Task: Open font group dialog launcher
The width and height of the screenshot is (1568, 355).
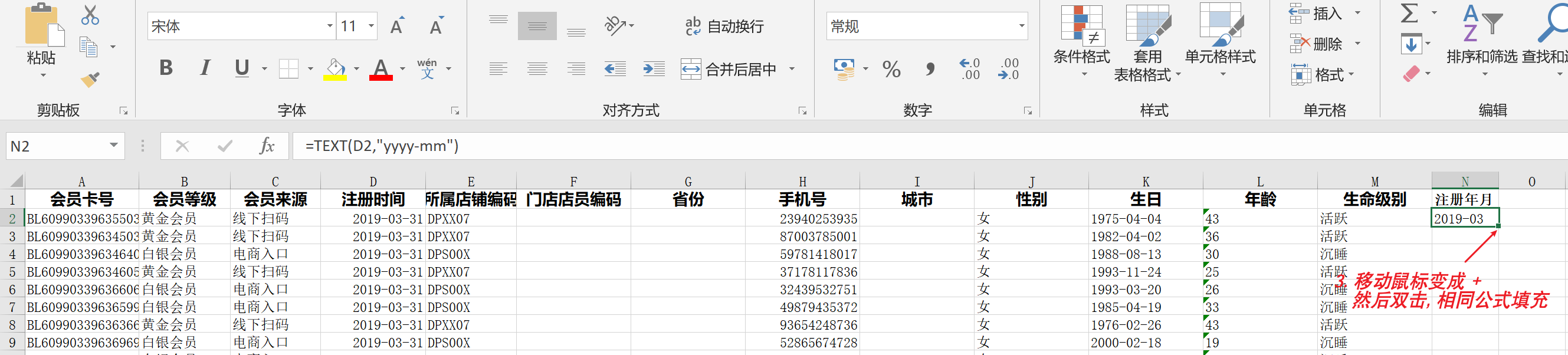Action: [455, 111]
